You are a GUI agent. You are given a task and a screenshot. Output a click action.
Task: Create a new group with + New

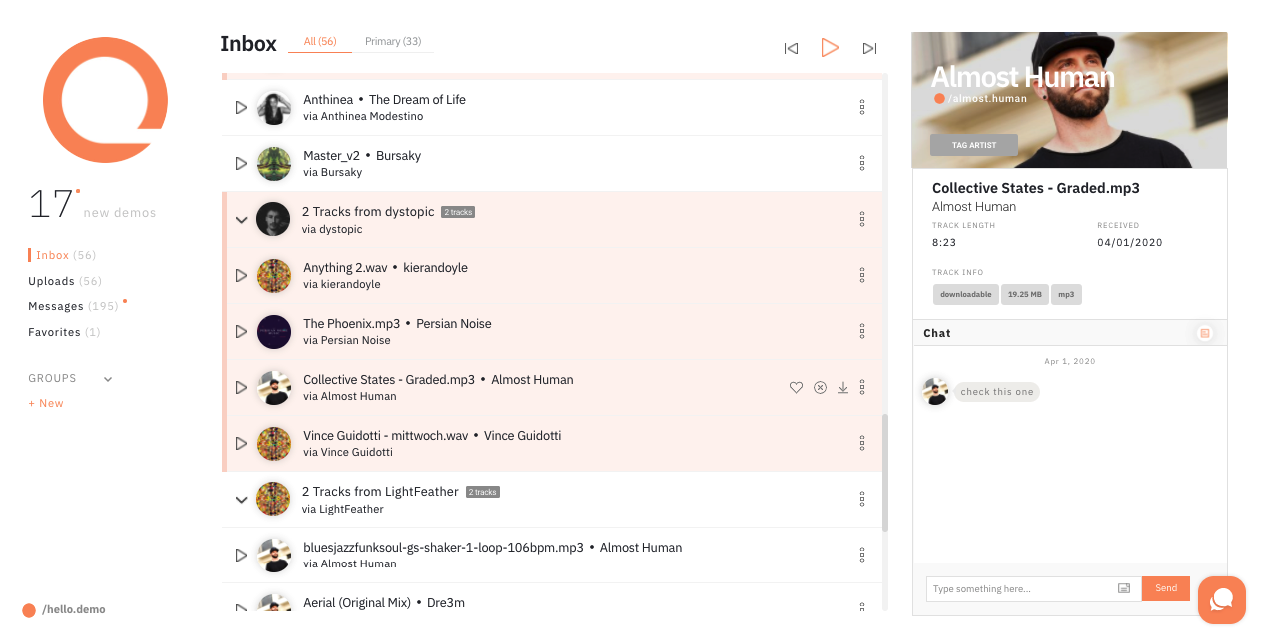coord(46,403)
